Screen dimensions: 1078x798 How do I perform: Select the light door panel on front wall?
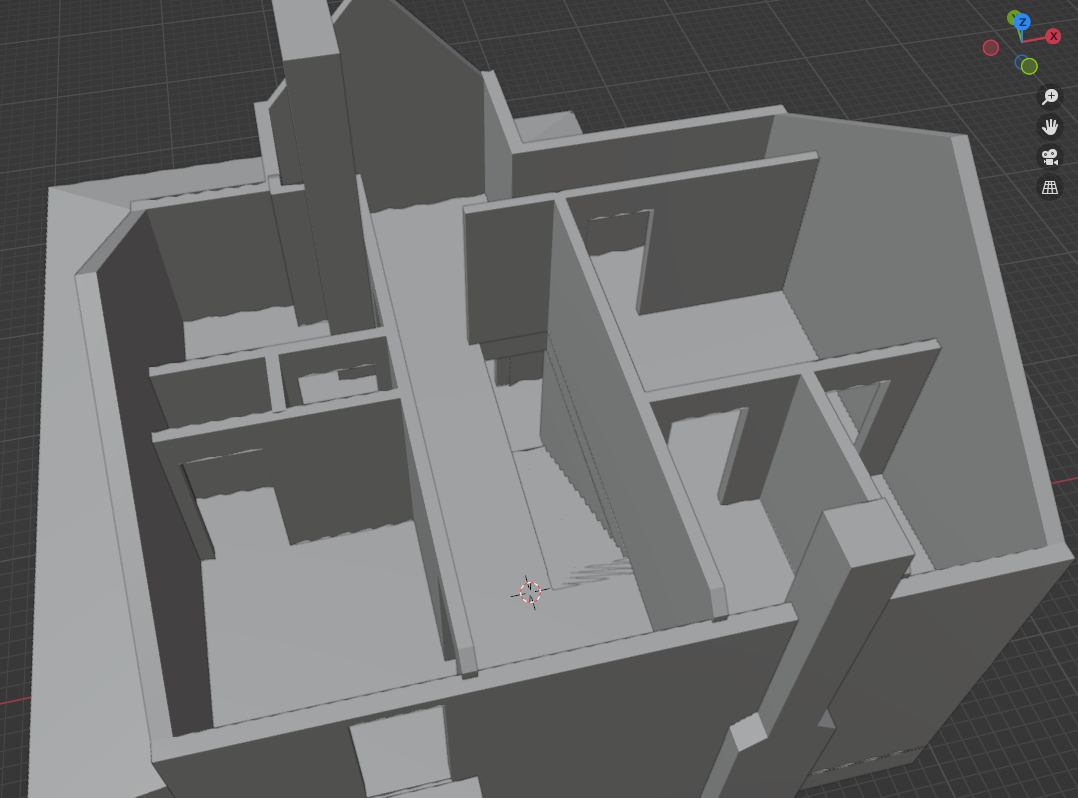[x=400, y=750]
